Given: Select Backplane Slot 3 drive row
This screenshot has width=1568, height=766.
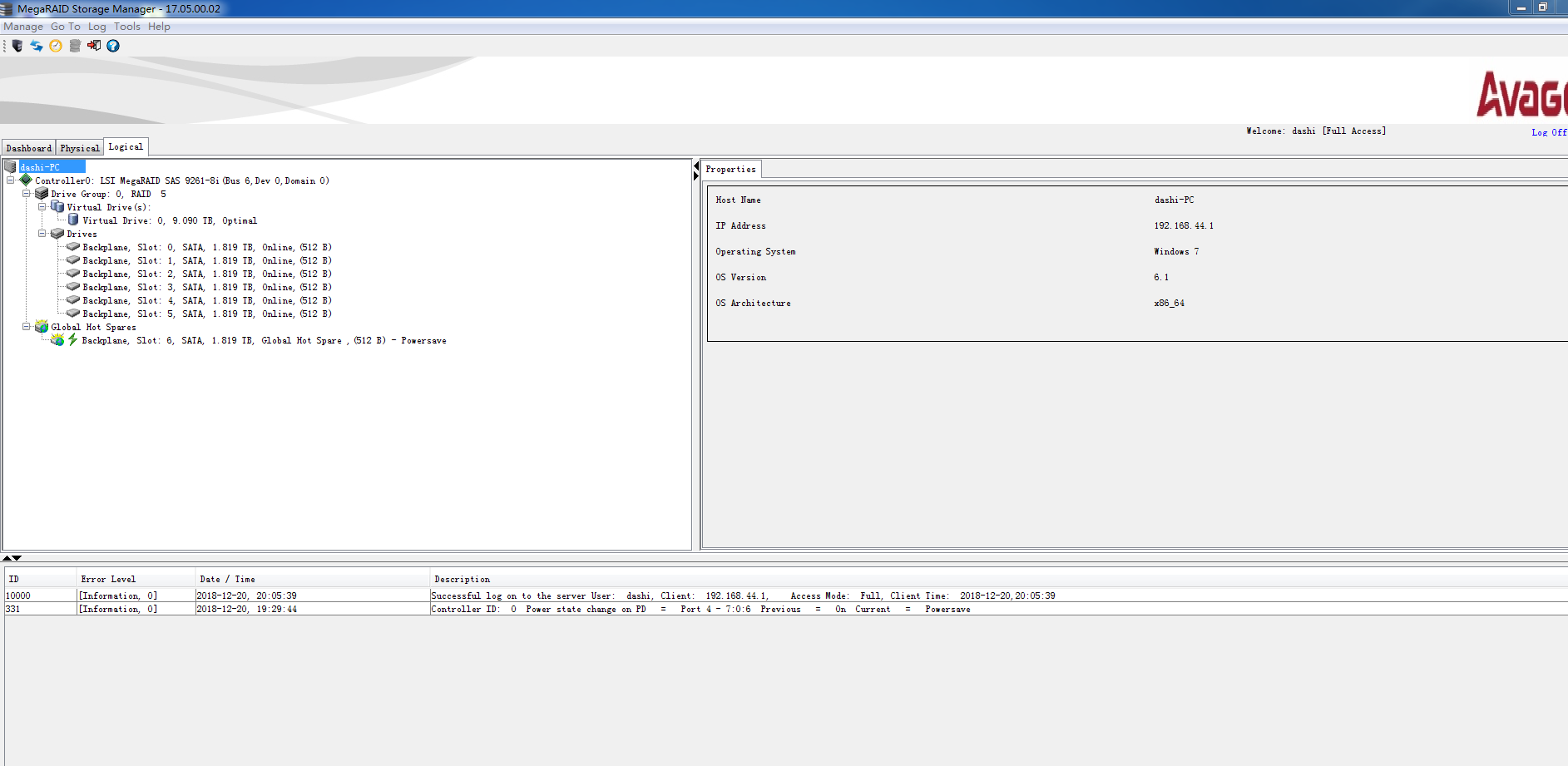Looking at the screenshot, I should click(207, 287).
